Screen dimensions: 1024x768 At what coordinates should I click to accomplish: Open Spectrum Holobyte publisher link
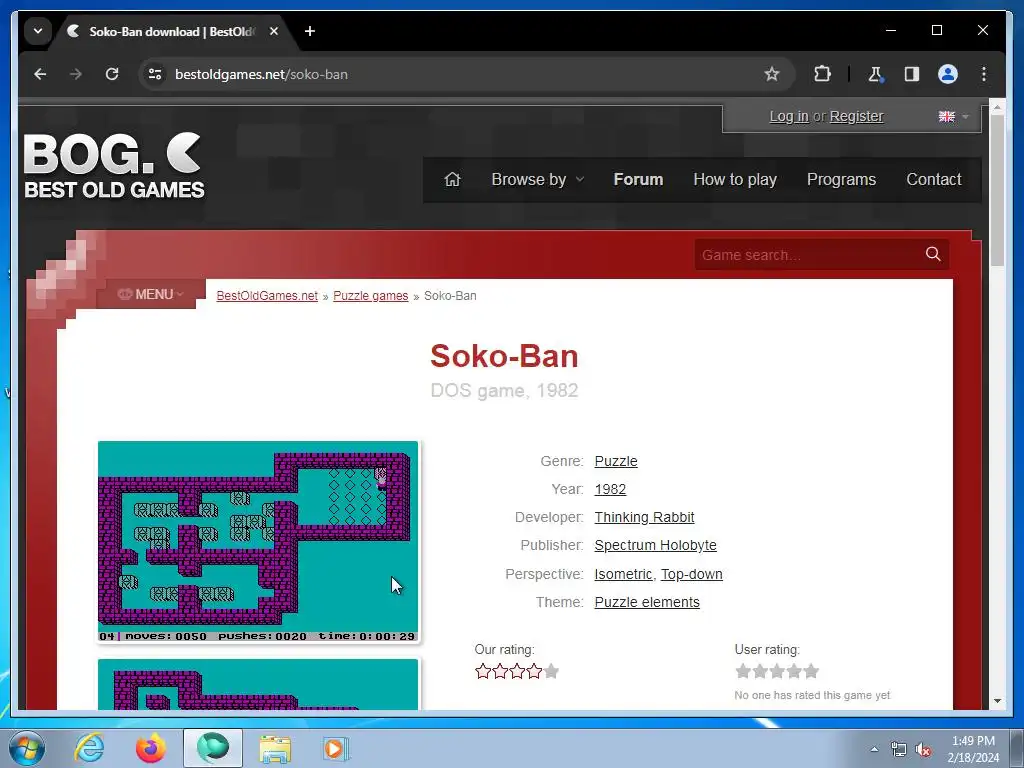(x=655, y=545)
